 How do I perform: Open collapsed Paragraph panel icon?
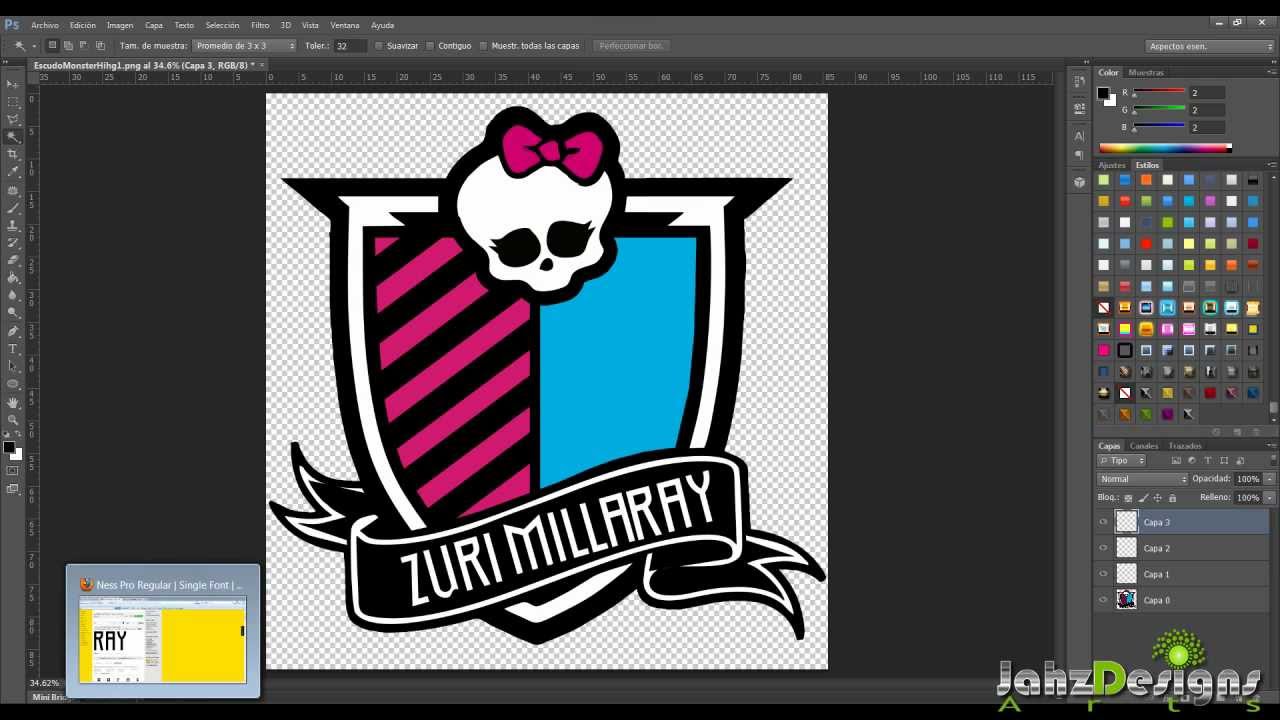(x=1079, y=155)
